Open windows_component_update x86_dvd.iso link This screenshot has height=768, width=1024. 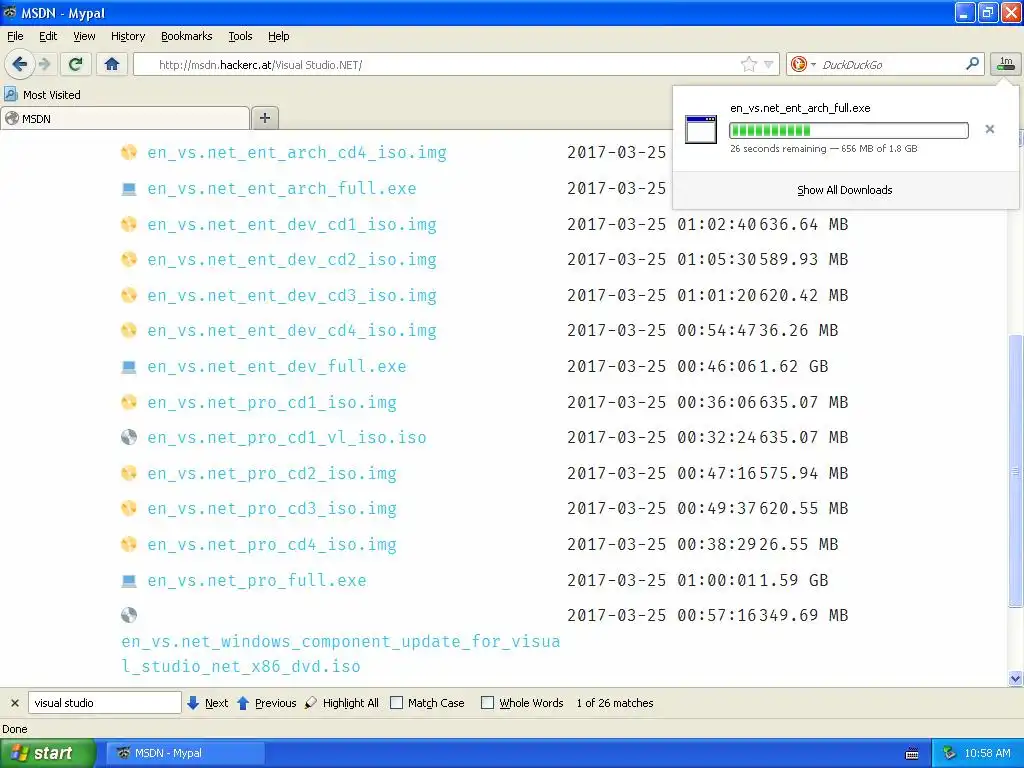click(340, 654)
